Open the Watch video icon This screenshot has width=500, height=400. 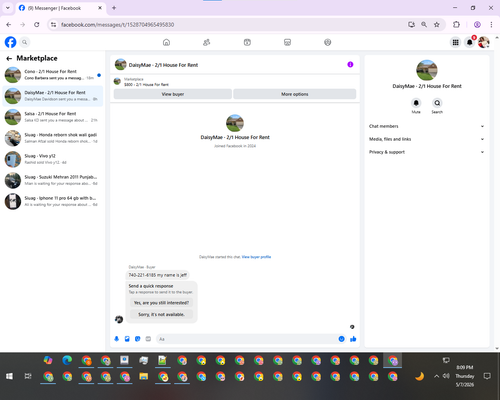(x=247, y=42)
